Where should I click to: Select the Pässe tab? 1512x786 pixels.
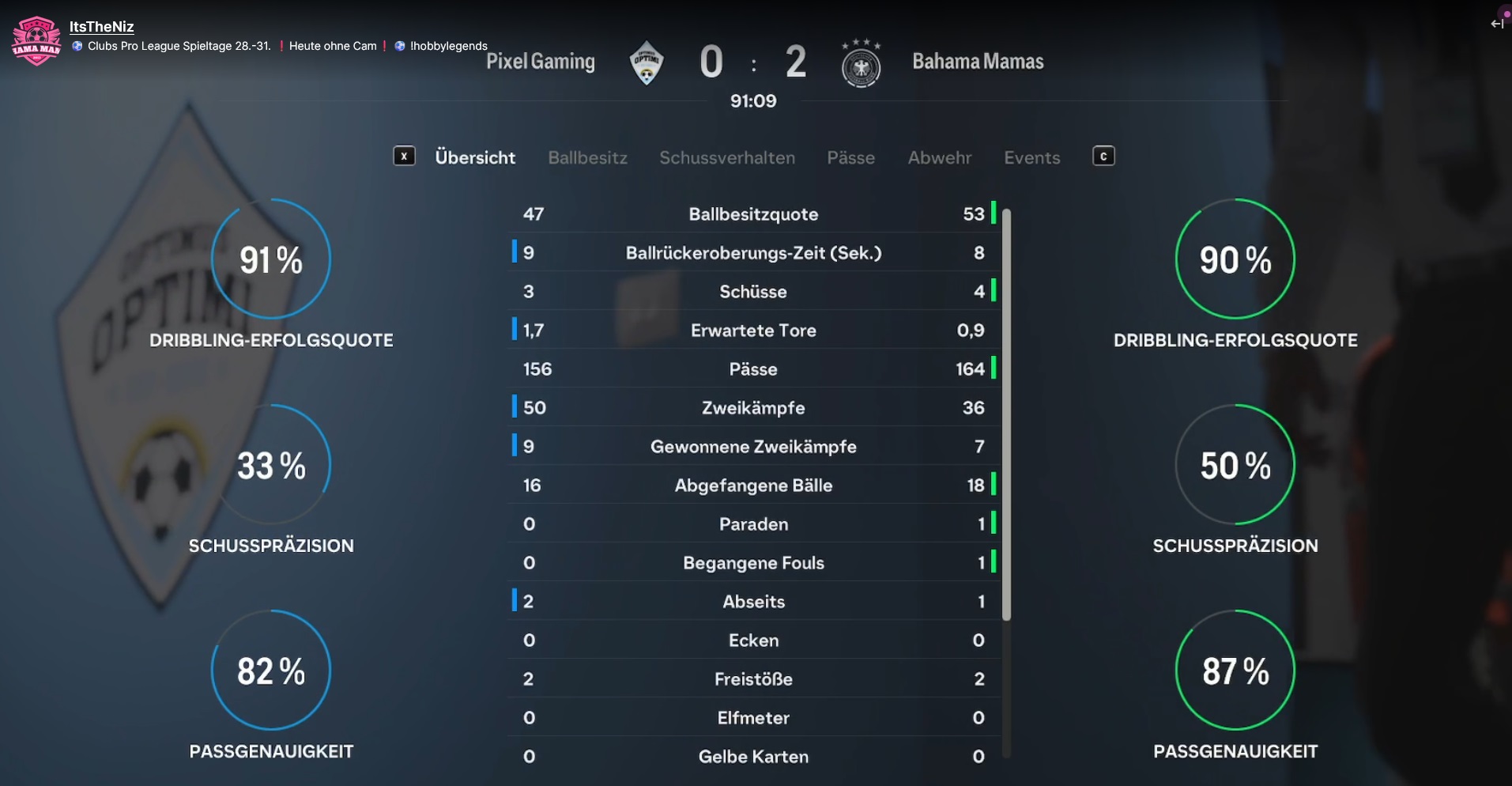point(850,157)
